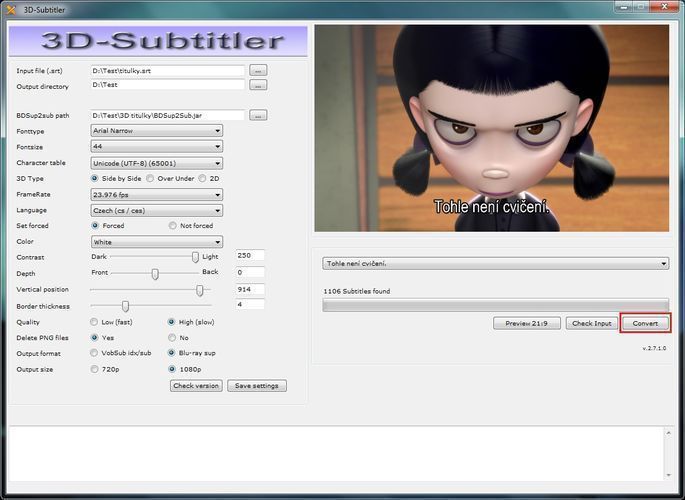Open the Character table dropdown

coord(156,163)
